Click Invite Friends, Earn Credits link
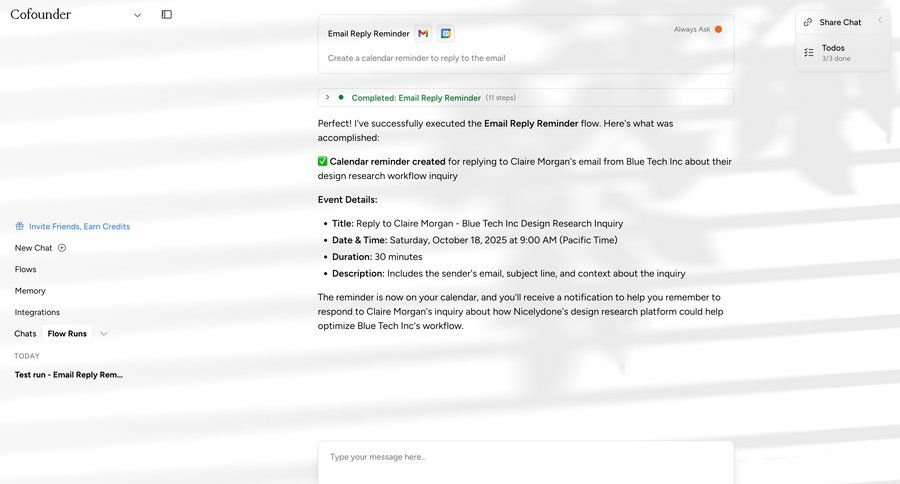 click(79, 226)
